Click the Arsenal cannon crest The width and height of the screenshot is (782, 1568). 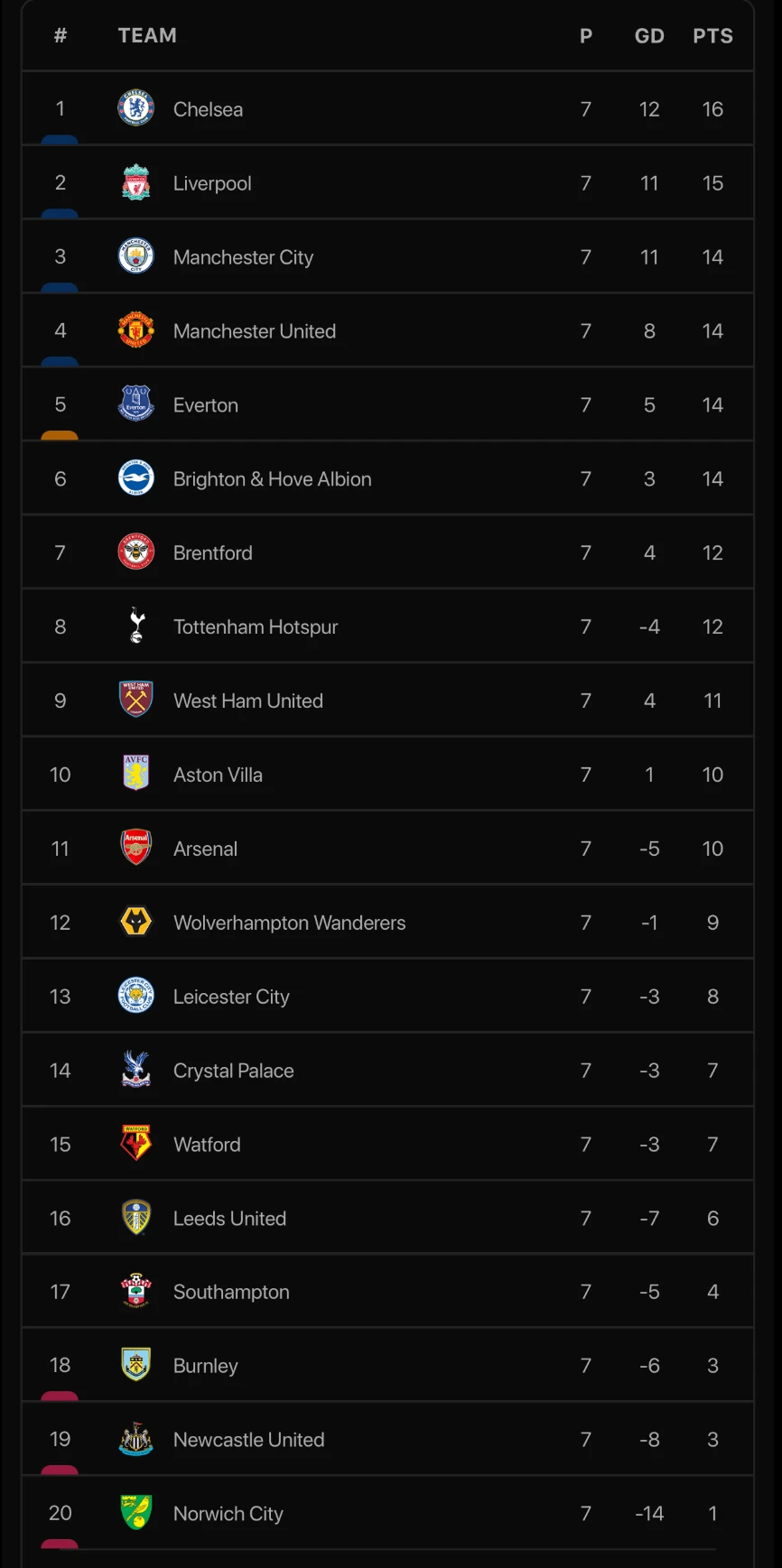136,849
